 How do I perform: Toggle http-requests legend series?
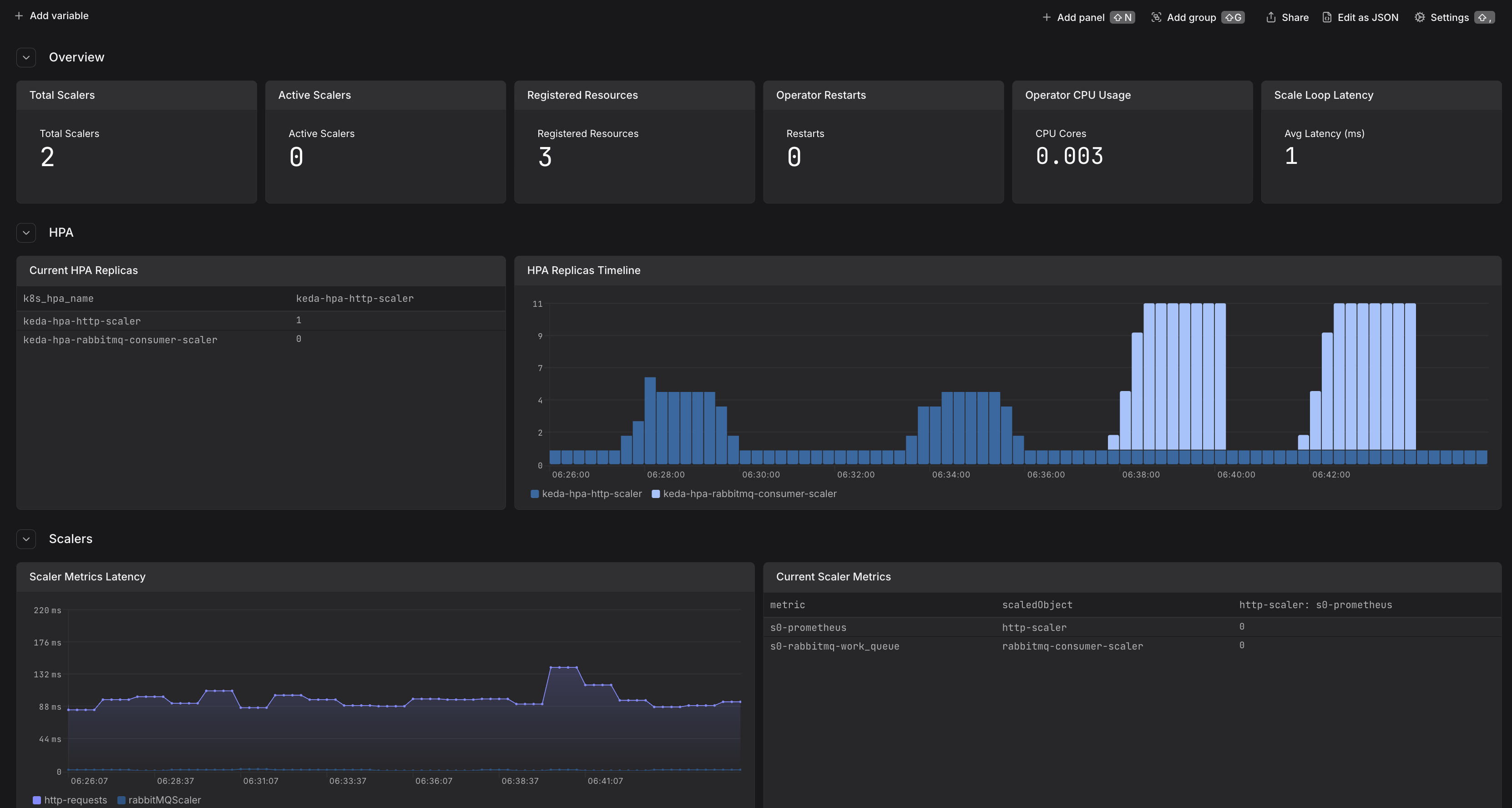click(x=75, y=800)
